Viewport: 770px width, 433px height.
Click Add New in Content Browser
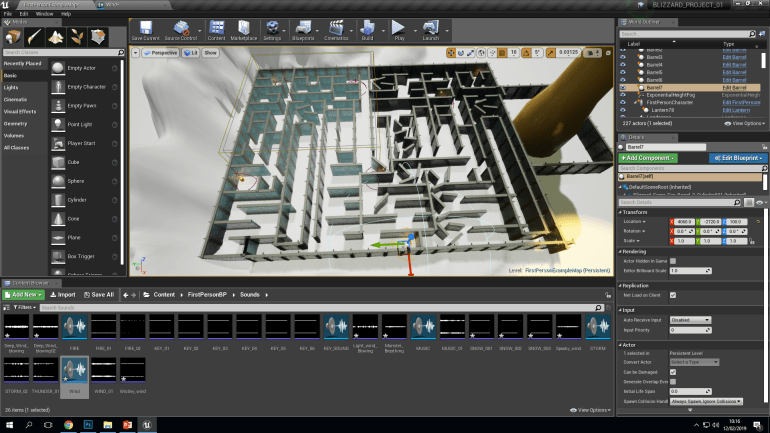coord(24,295)
